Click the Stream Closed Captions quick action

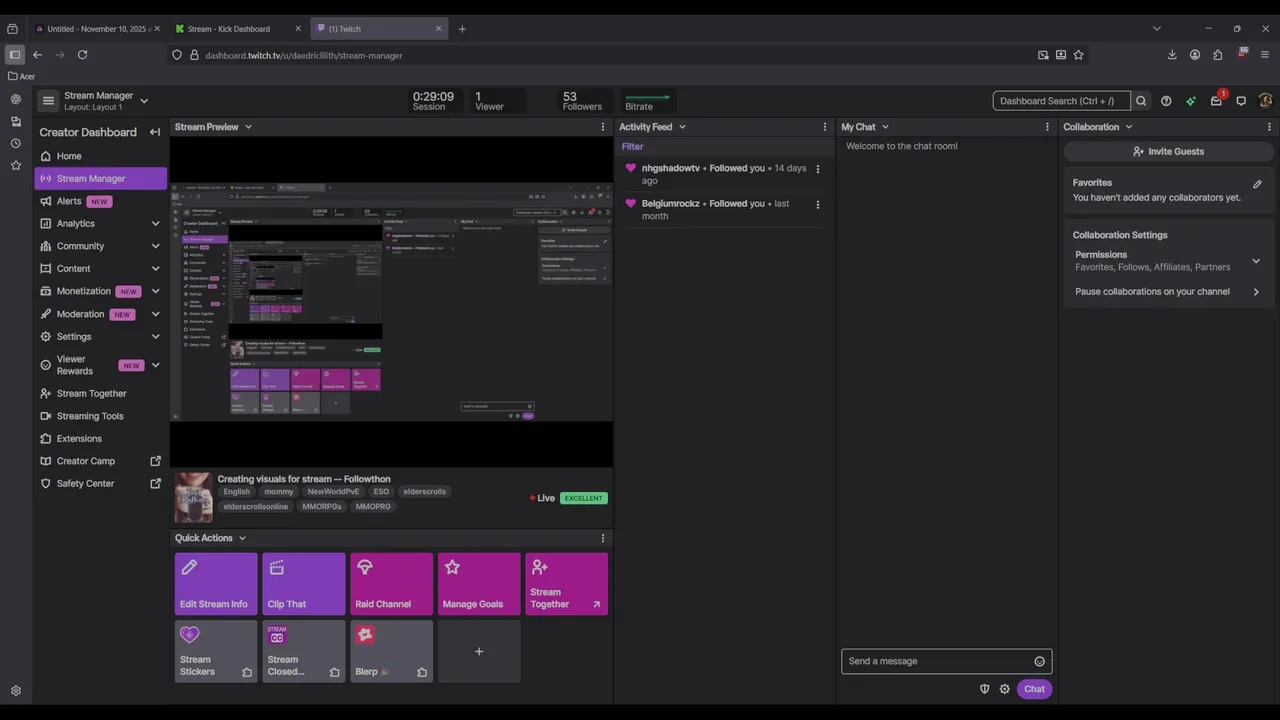point(304,651)
